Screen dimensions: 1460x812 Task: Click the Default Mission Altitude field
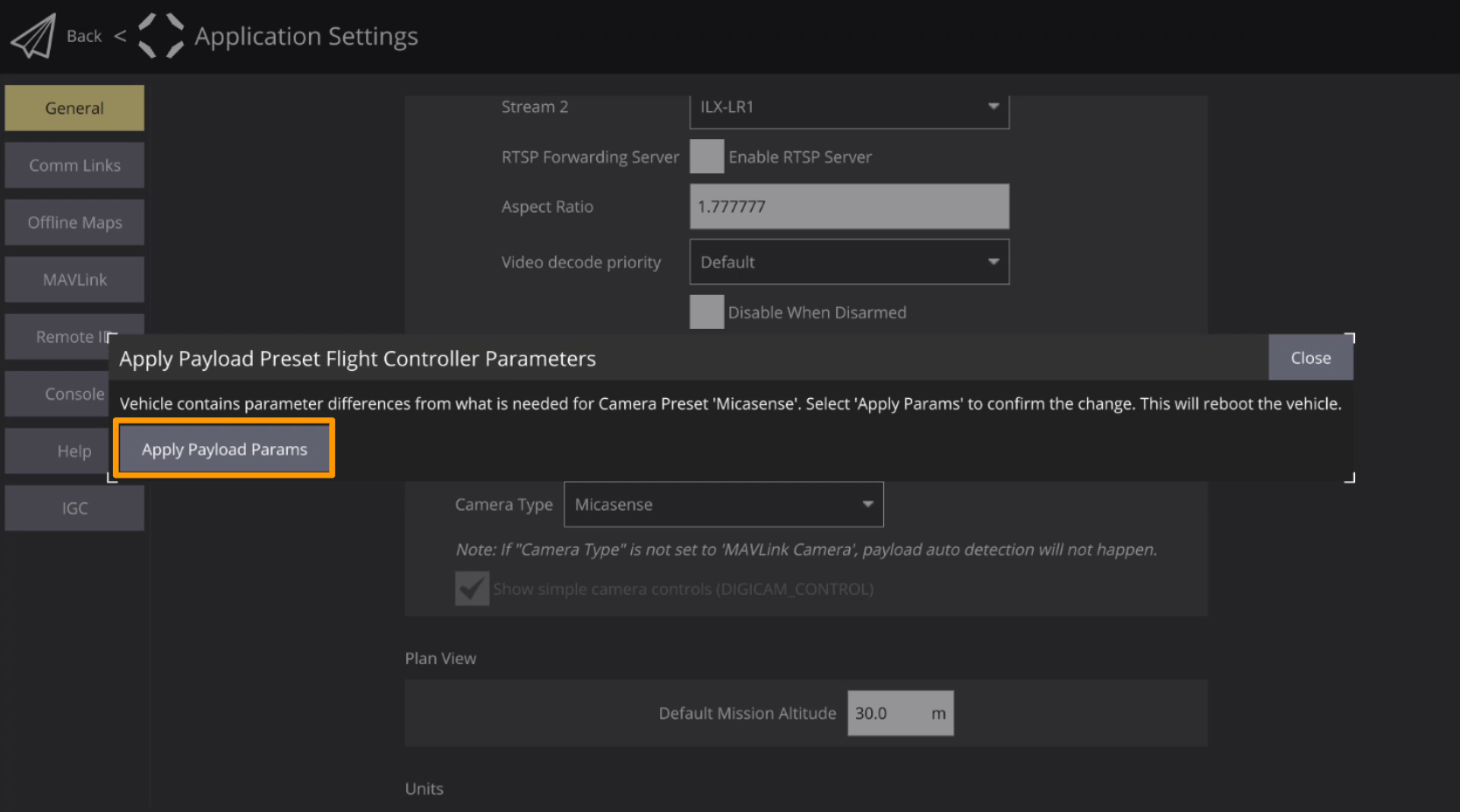click(886, 713)
